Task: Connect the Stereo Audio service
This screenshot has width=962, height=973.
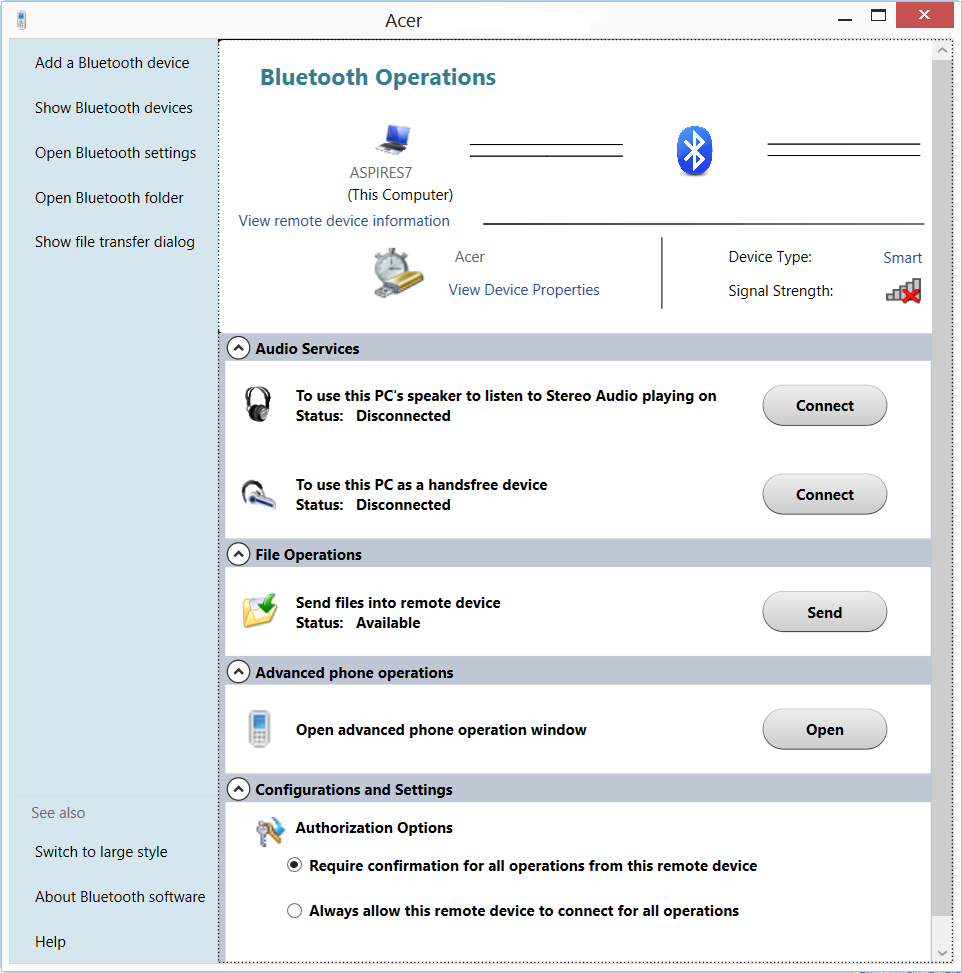Action: [x=824, y=405]
